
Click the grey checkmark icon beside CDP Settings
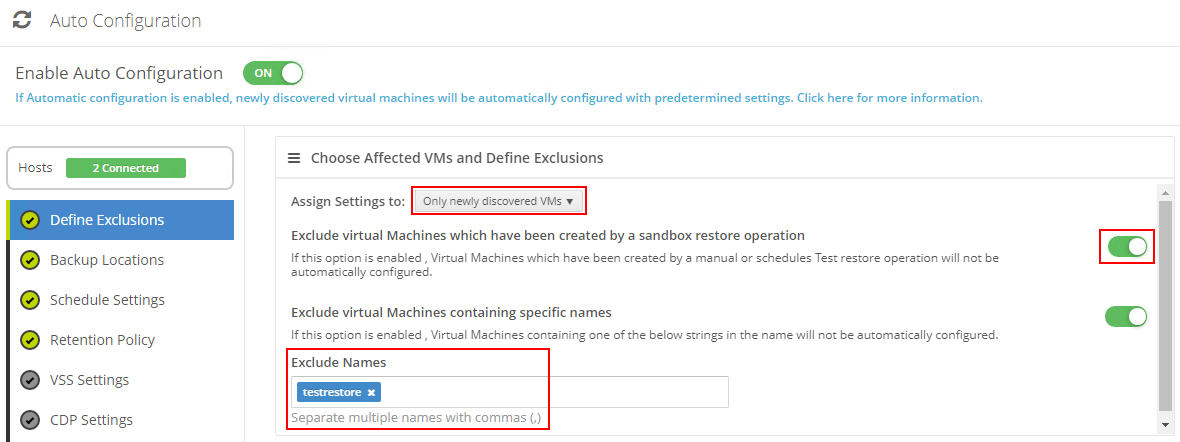[x=30, y=420]
